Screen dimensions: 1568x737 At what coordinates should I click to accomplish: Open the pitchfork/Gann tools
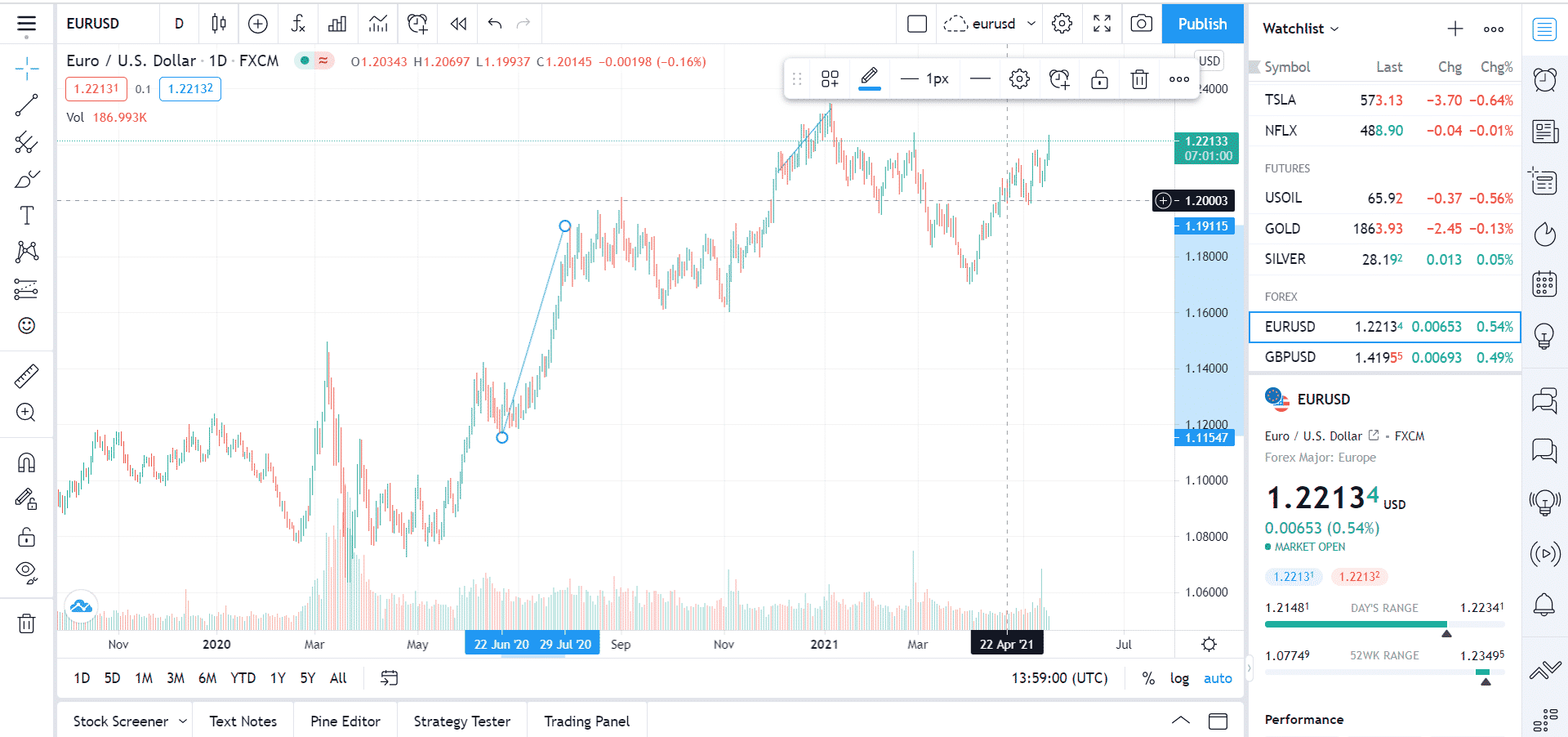(x=26, y=142)
